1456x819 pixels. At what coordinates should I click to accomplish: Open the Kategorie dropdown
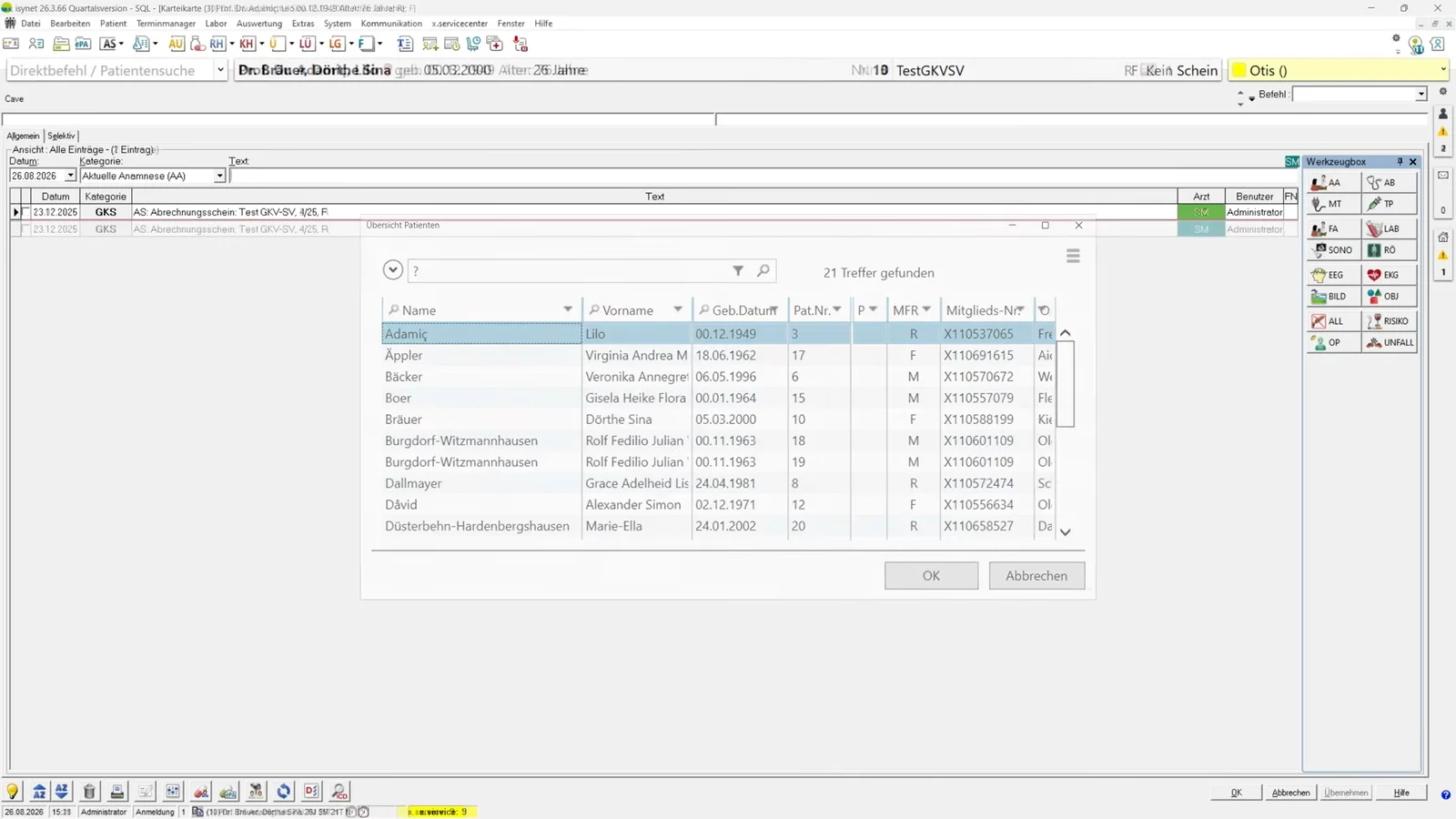tap(219, 177)
